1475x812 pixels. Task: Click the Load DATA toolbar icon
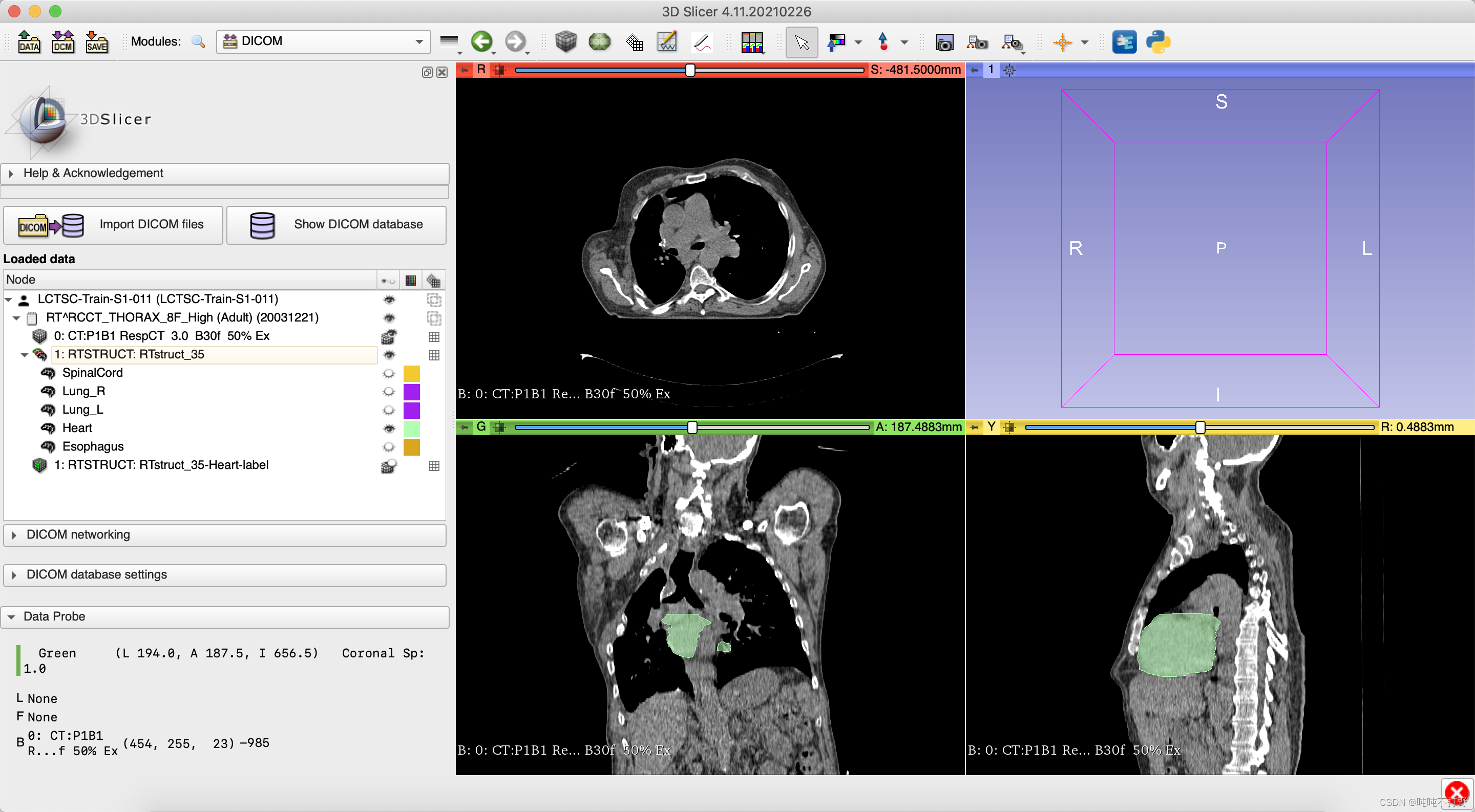coord(29,42)
